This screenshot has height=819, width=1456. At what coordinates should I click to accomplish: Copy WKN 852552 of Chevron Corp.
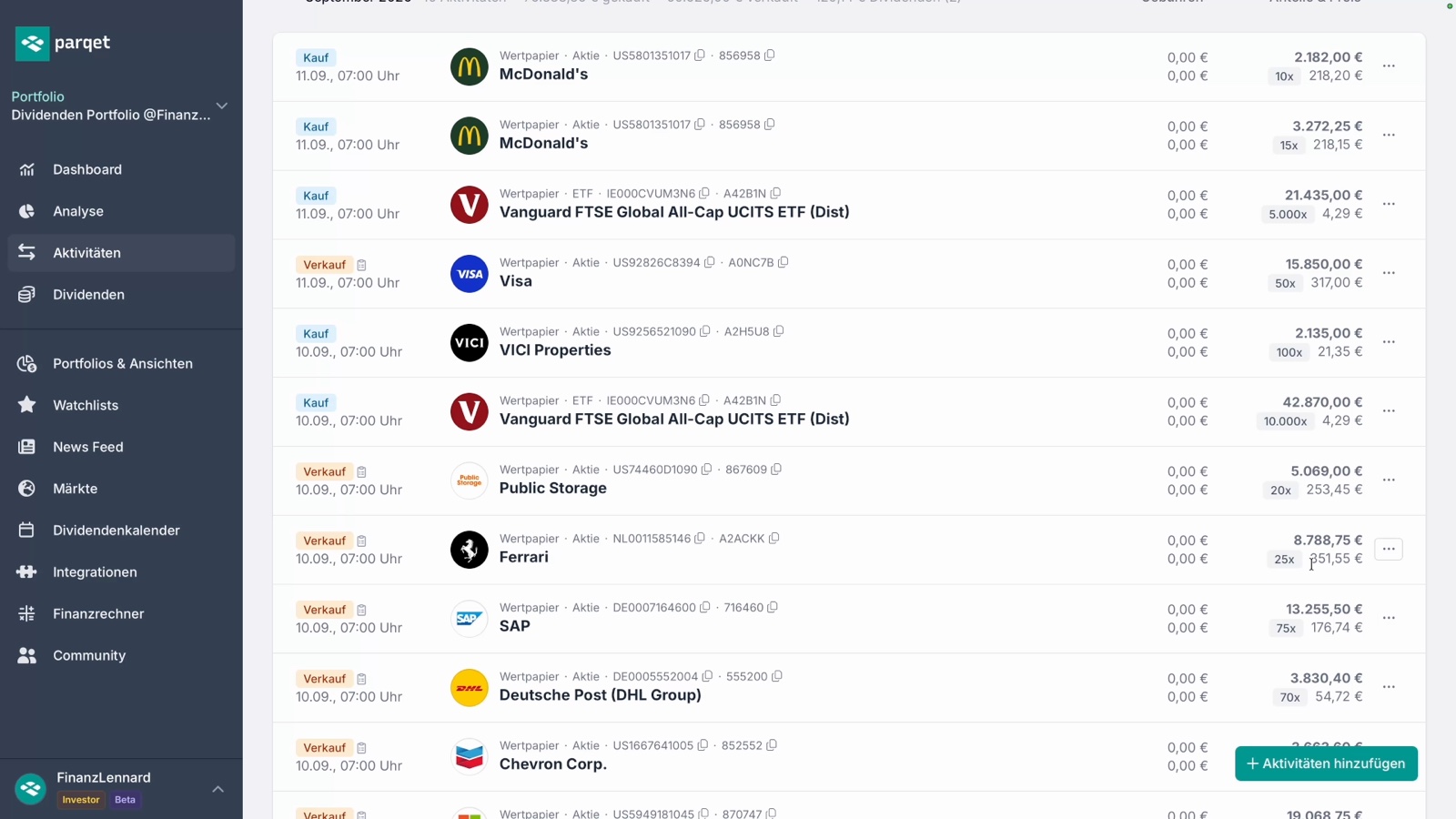[x=772, y=745]
